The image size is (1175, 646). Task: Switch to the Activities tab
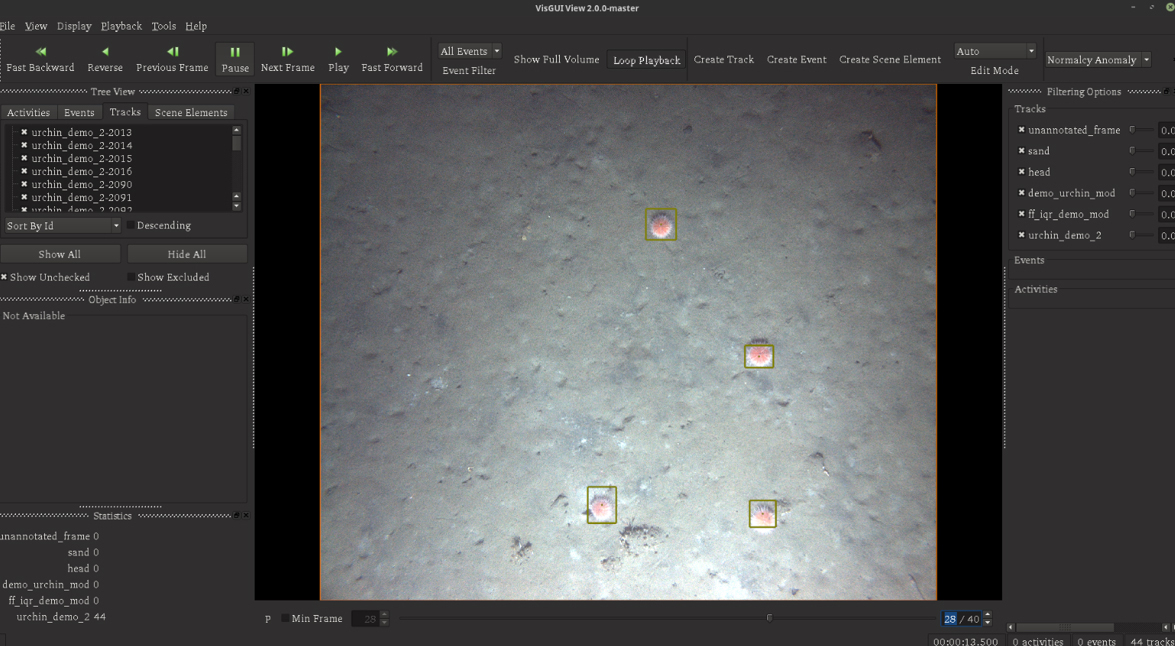tap(28, 112)
